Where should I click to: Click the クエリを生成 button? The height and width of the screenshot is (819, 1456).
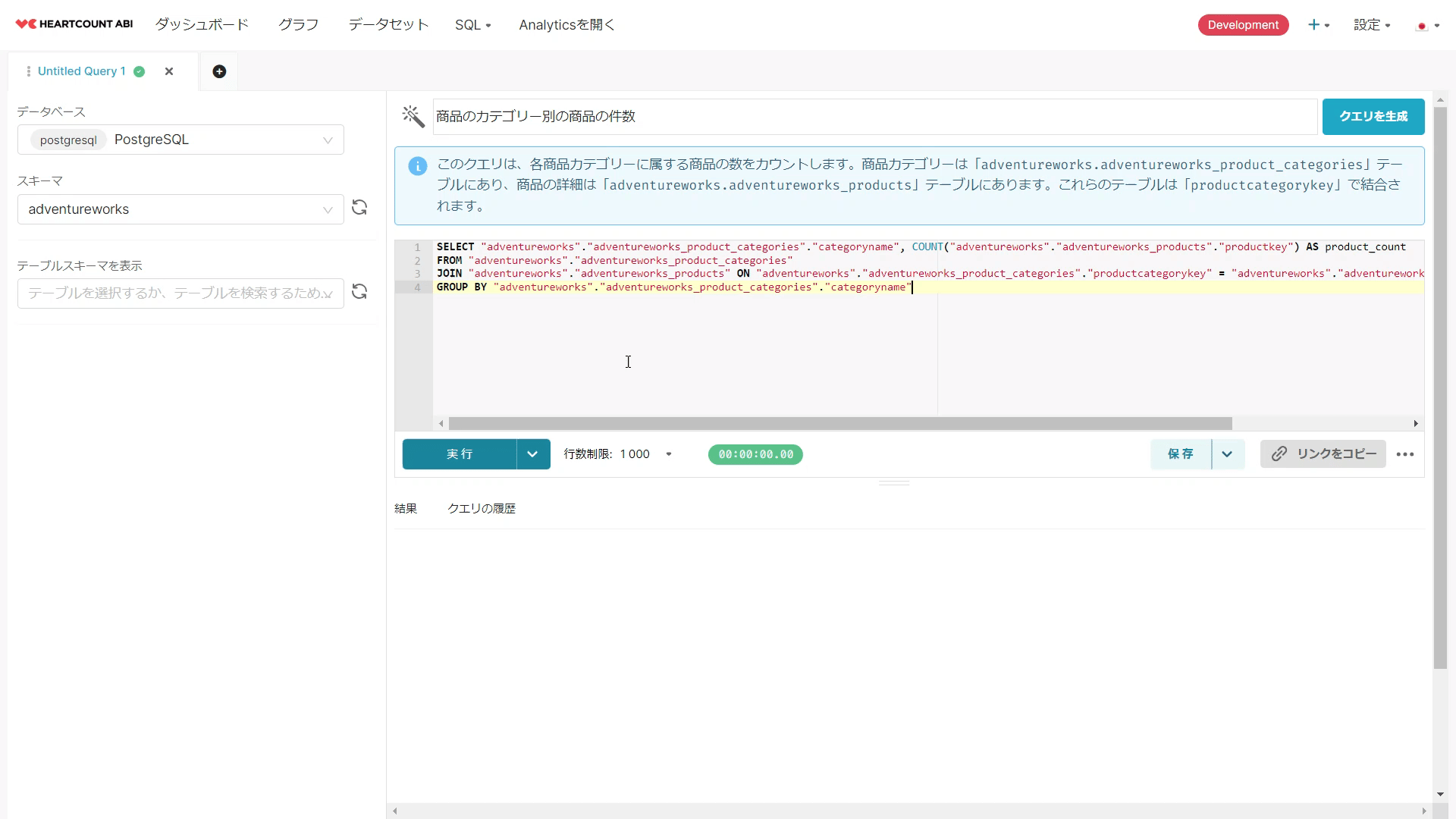coord(1373,116)
